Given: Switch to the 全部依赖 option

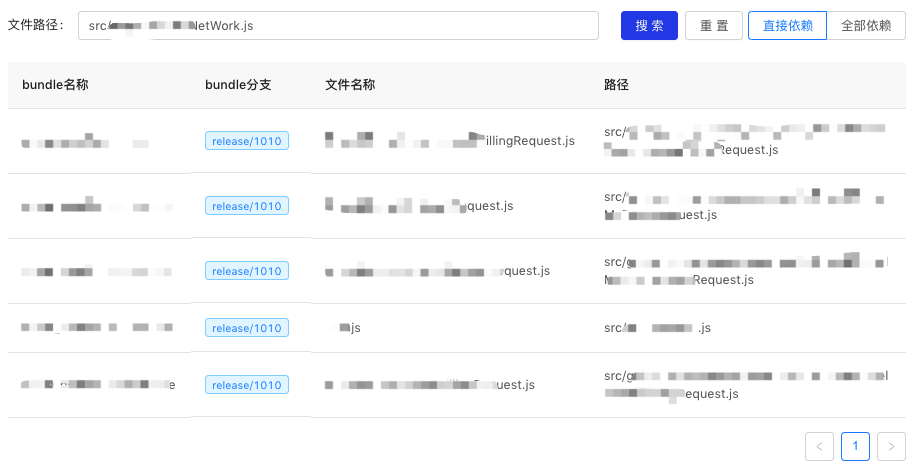Looking at the screenshot, I should (866, 26).
